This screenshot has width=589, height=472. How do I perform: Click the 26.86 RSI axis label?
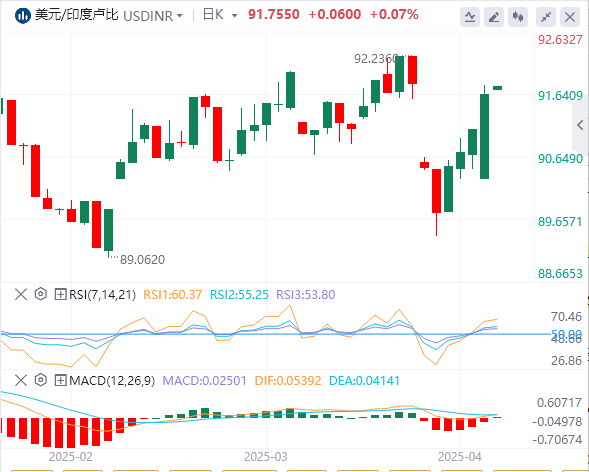566,360
